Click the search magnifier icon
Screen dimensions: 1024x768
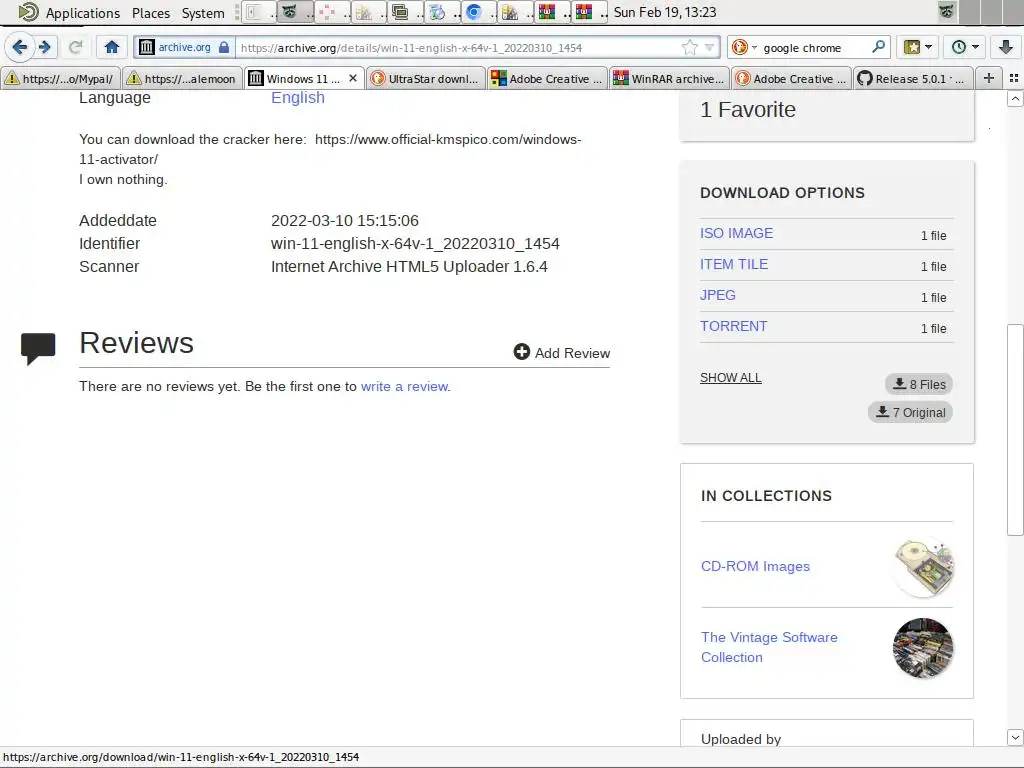pyautogui.click(x=878, y=47)
